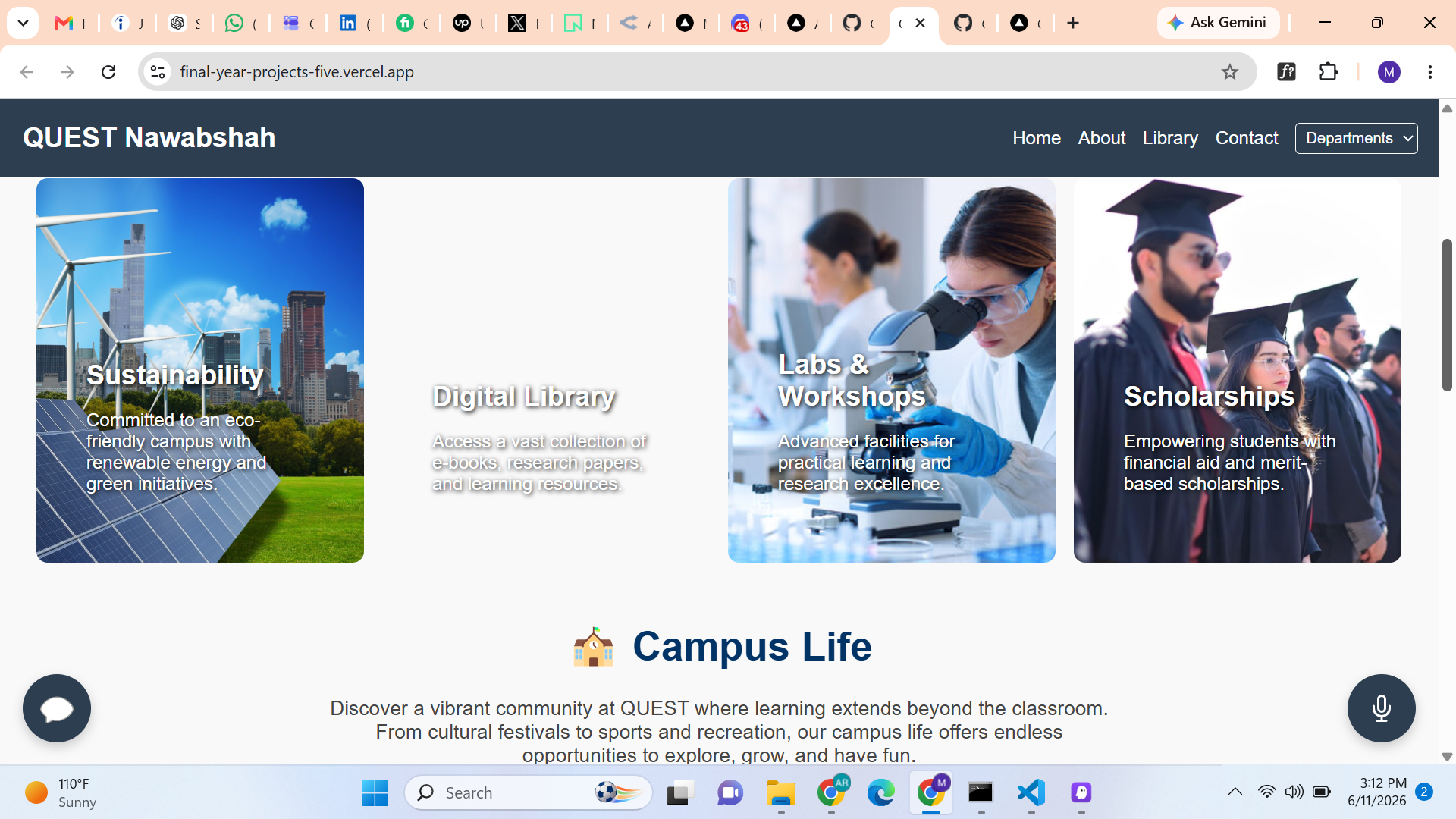Go back to previous page
This screenshot has width=1456, height=819.
point(27,72)
